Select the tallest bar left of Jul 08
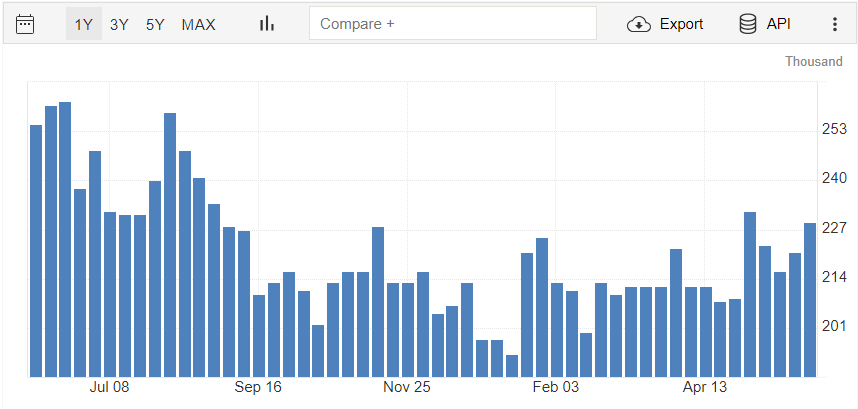Image resolution: width=858 pixels, height=409 pixels. pos(65,240)
